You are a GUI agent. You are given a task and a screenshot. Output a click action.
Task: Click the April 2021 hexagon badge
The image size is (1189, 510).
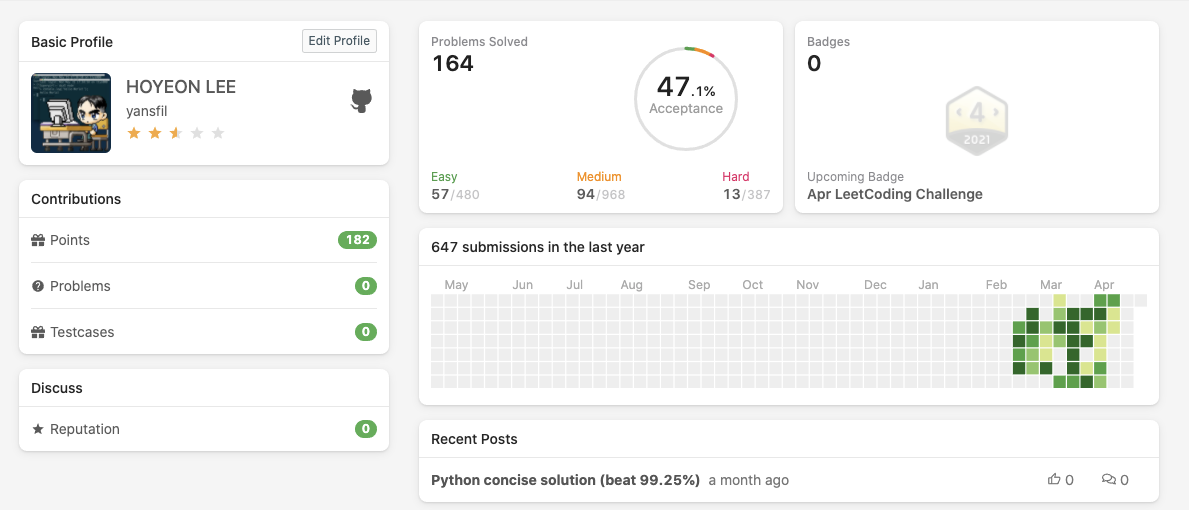click(x=977, y=121)
